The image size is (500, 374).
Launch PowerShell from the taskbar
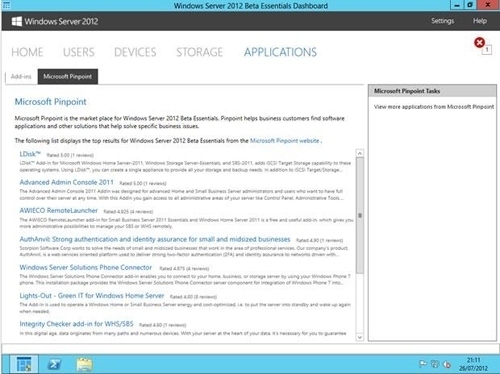[x=54, y=364]
